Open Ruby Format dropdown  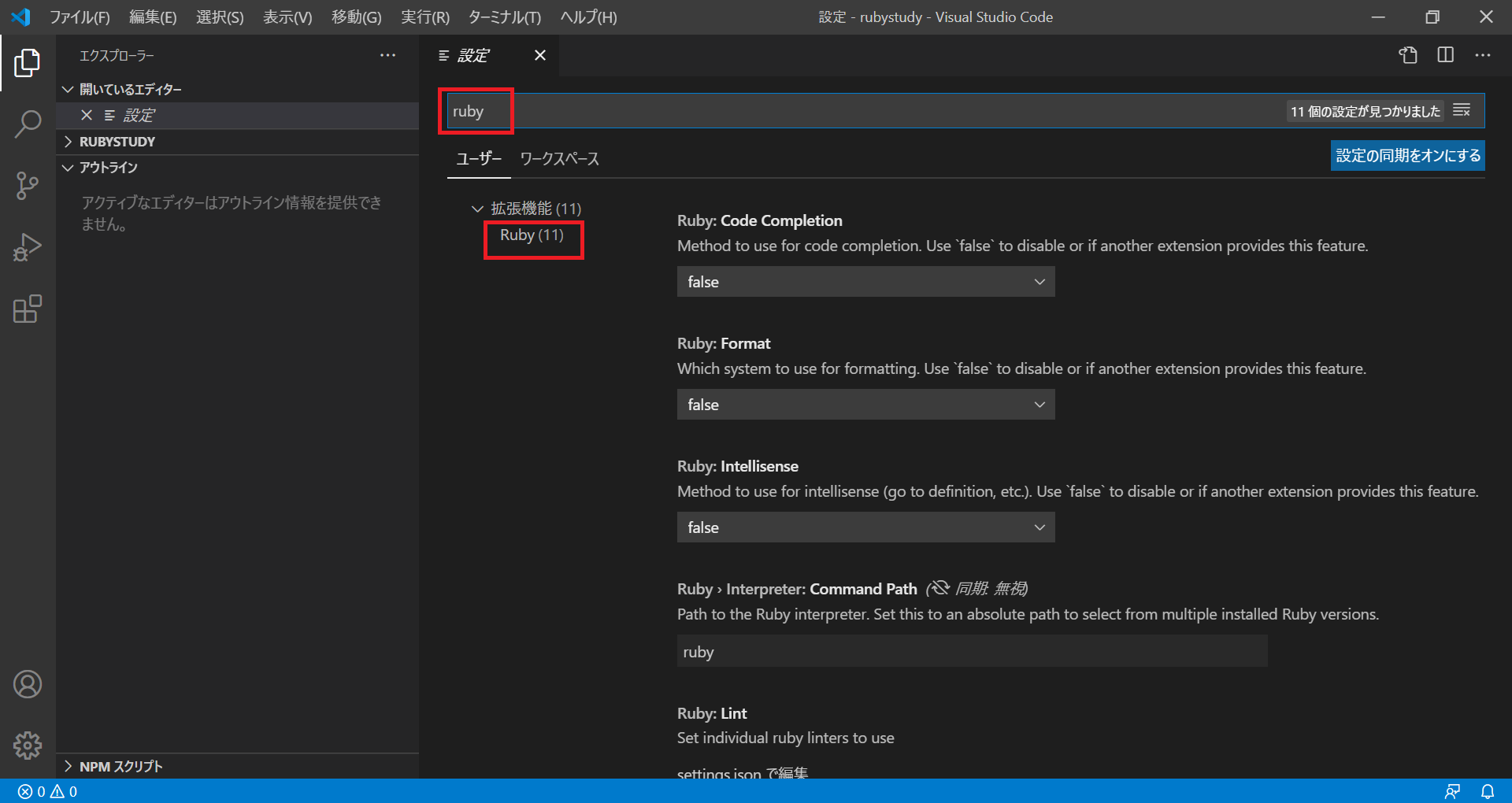click(865, 405)
